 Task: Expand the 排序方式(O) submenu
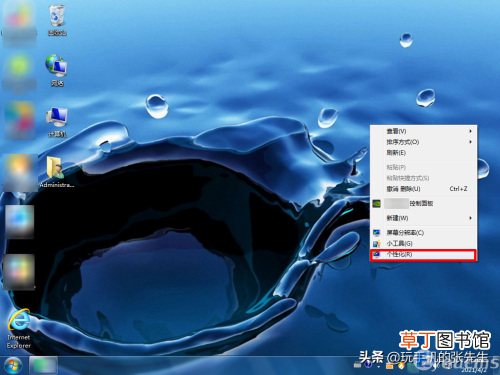tap(424, 142)
